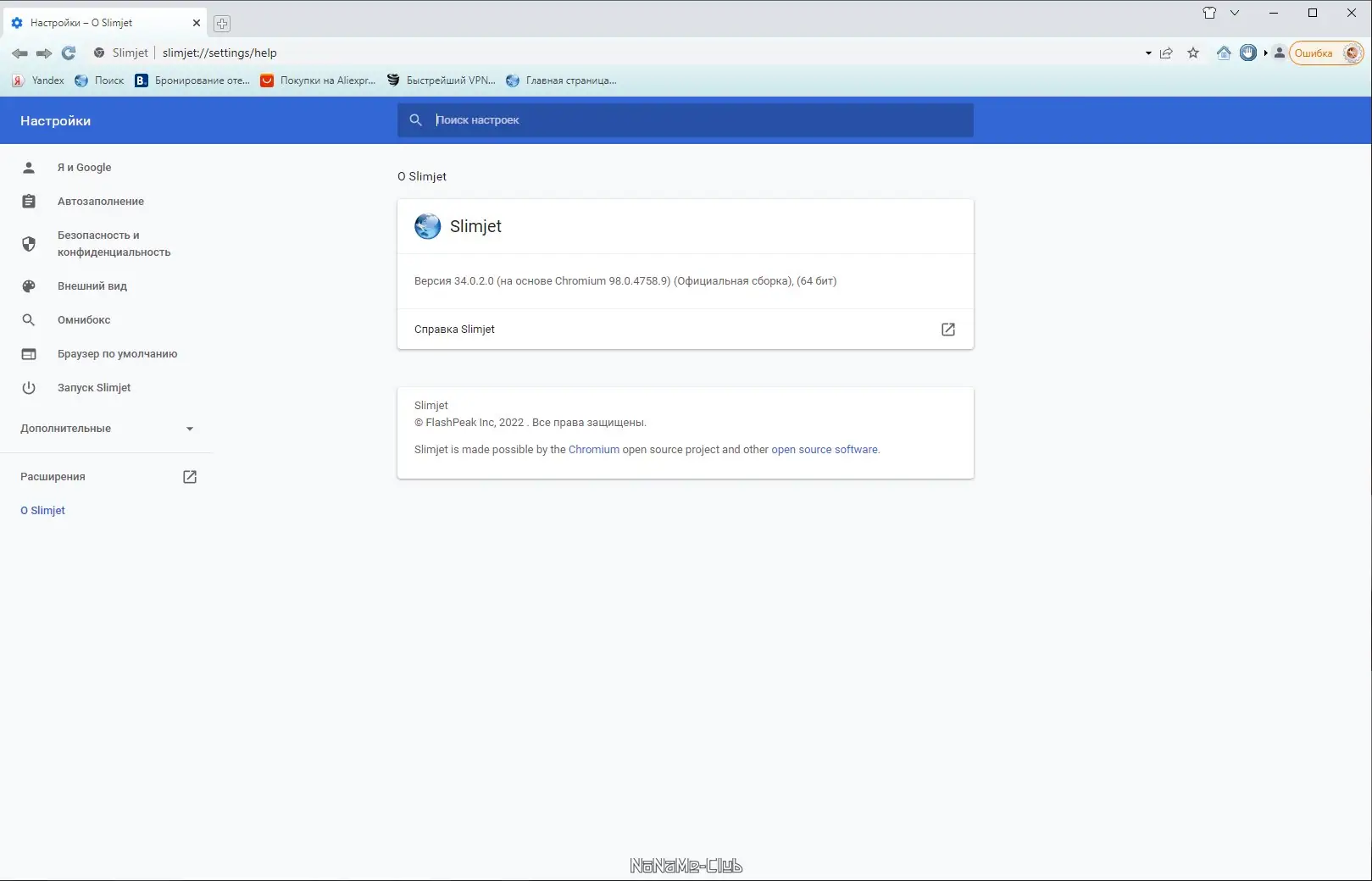Open the address bar history dropdown arrow
This screenshot has height=881, width=1372.
[1148, 53]
